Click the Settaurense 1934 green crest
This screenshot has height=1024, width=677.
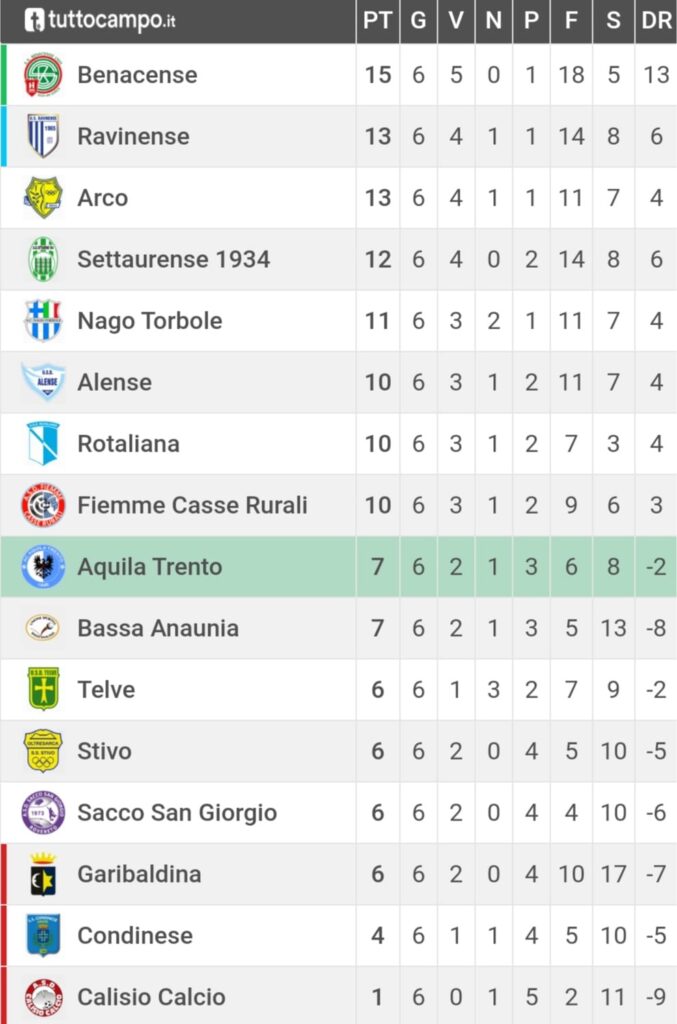click(43, 259)
